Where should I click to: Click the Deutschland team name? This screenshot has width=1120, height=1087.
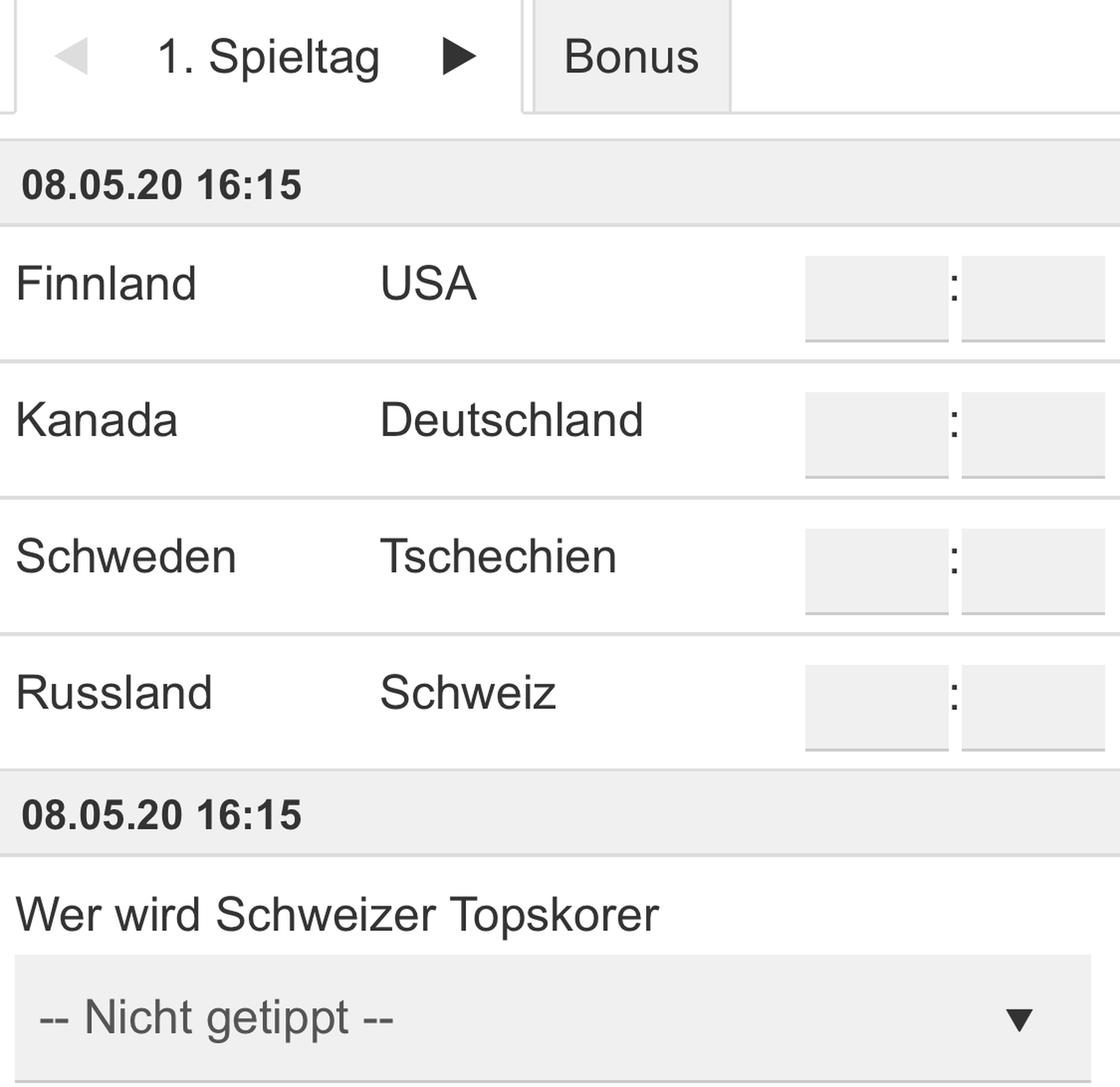pos(511,420)
